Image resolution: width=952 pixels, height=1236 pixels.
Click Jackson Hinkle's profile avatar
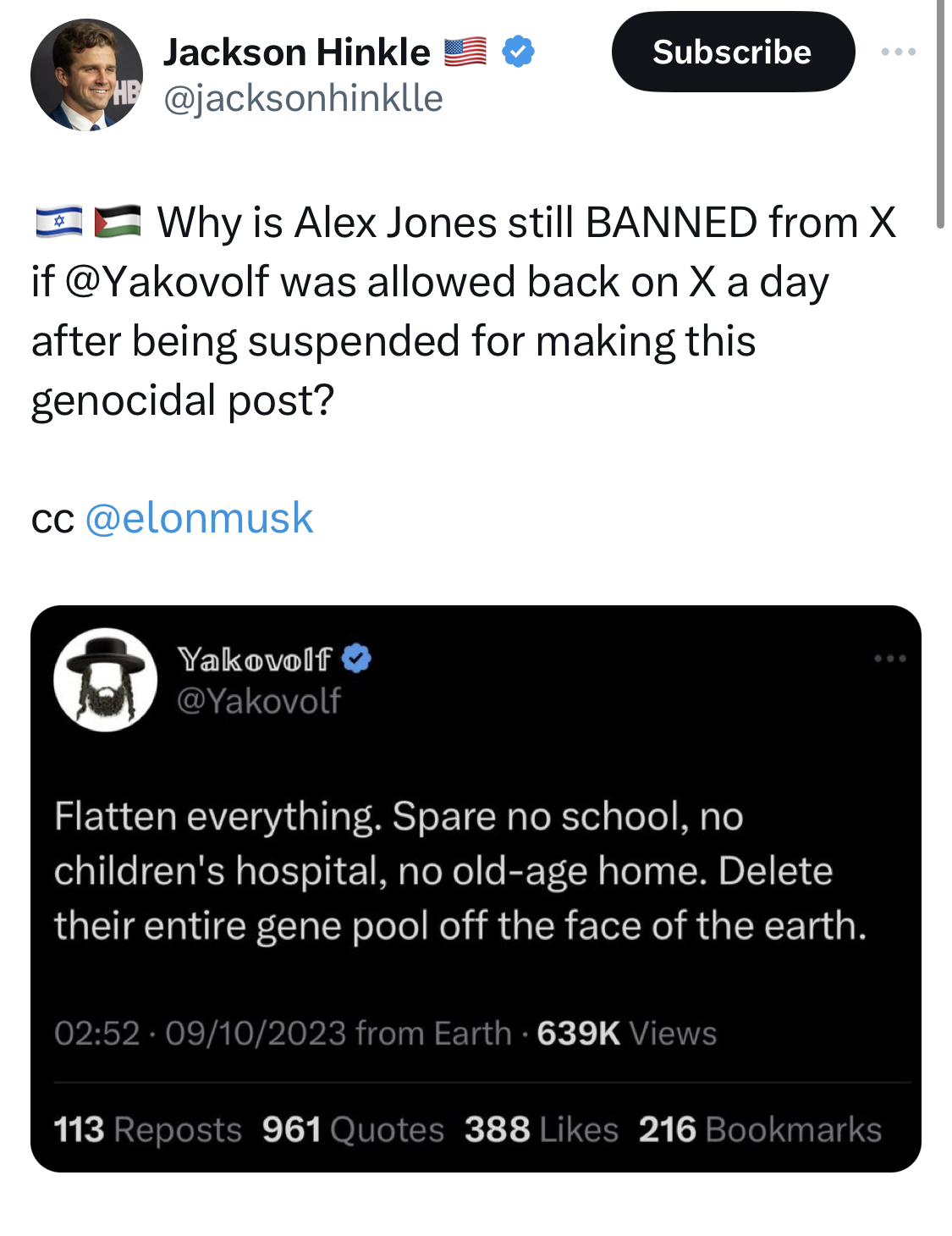coord(86,74)
